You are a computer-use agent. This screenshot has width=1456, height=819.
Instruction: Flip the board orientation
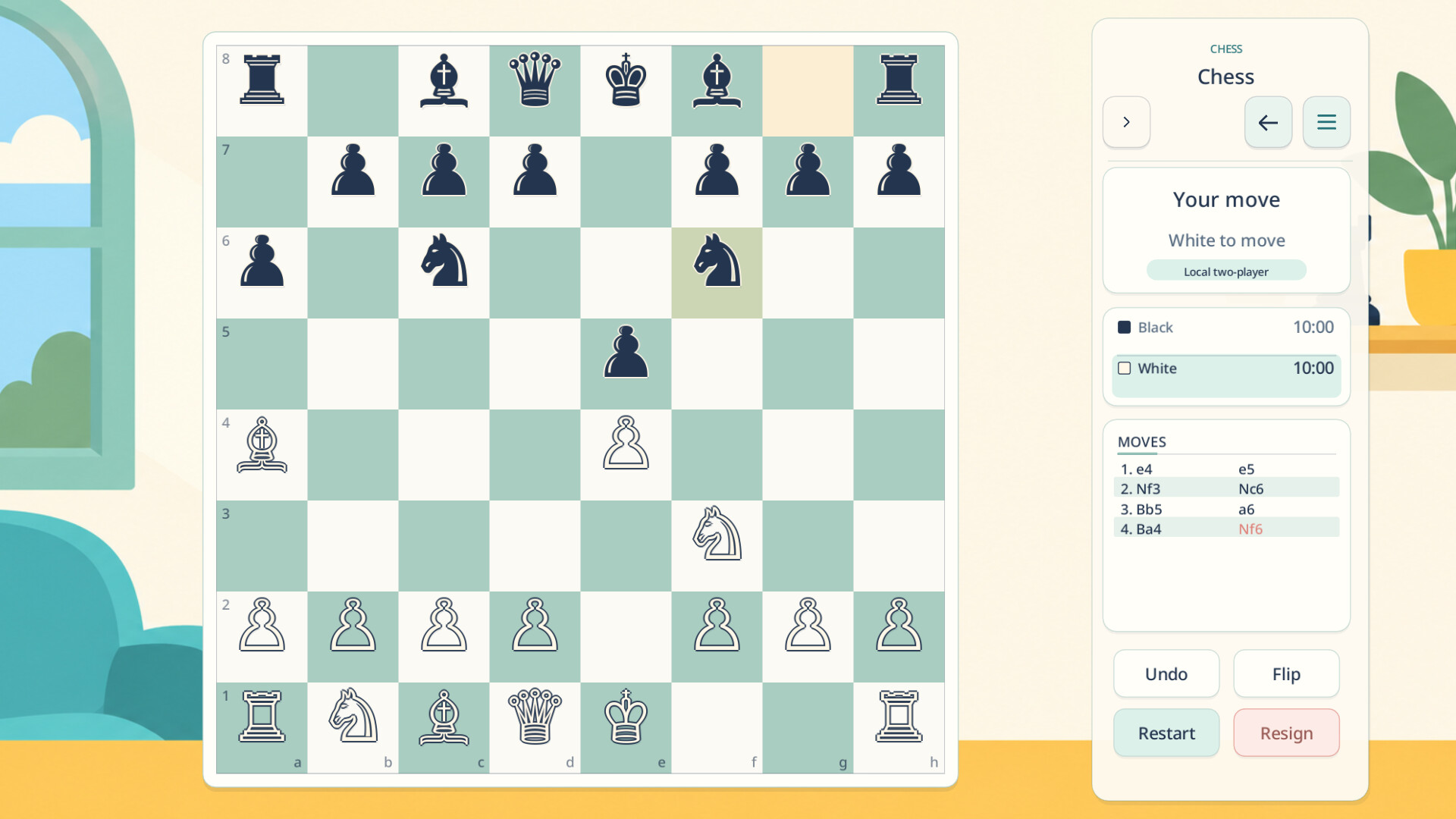point(1286,673)
